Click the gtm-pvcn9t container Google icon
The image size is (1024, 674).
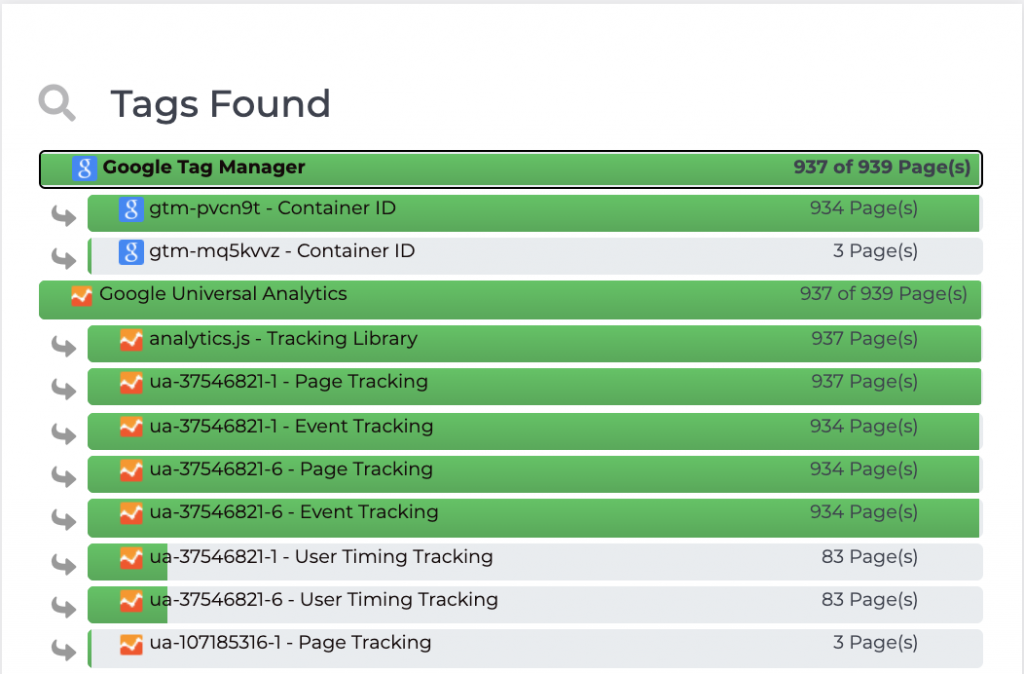coord(131,210)
